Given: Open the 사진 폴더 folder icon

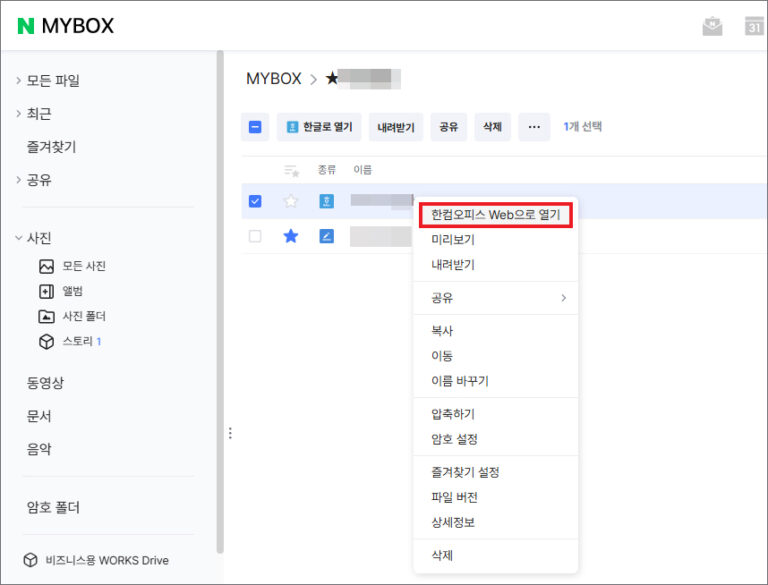Looking at the screenshot, I should 47,317.
